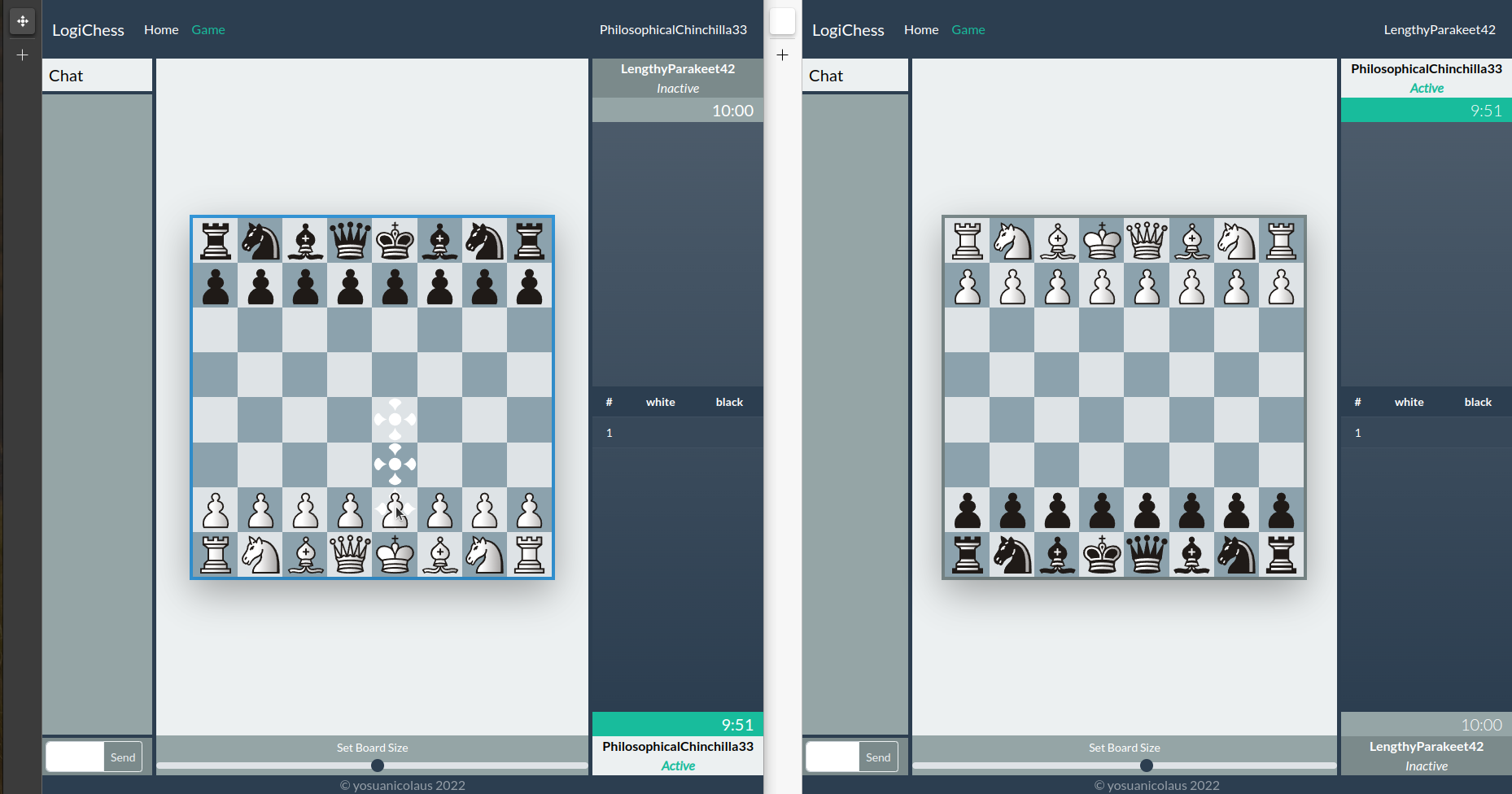This screenshot has height=794, width=1512.
Task: Click the board size slider in left window
Action: (x=372, y=766)
